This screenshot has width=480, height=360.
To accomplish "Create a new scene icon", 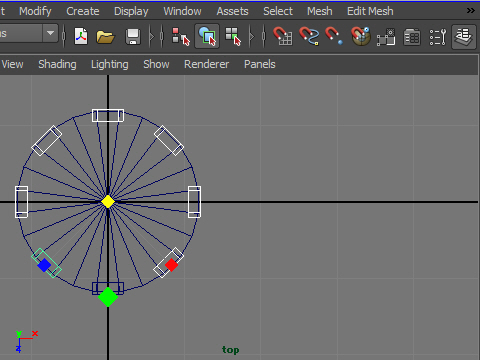I will point(81,36).
